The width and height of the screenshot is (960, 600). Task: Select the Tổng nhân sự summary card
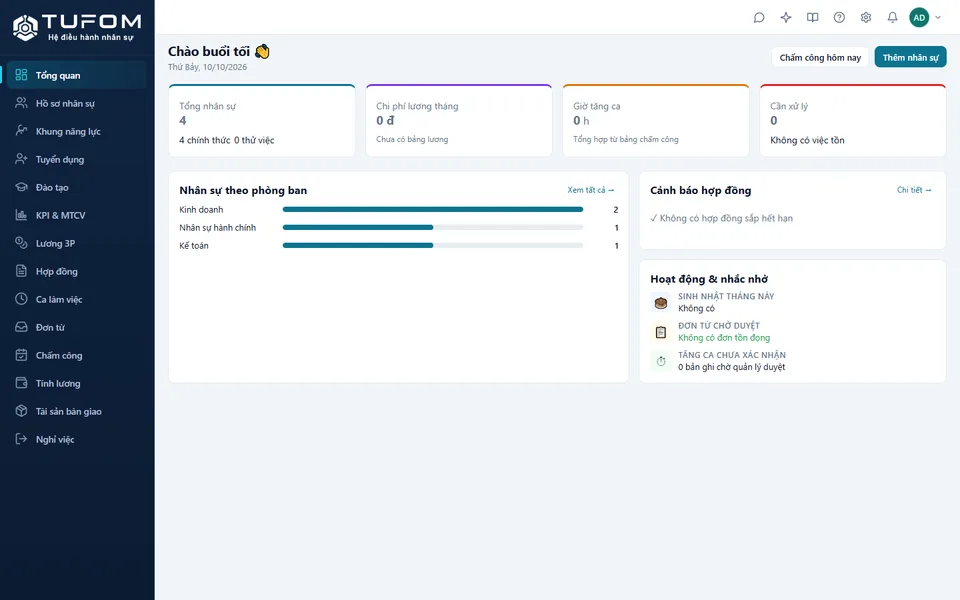pyautogui.click(x=262, y=121)
